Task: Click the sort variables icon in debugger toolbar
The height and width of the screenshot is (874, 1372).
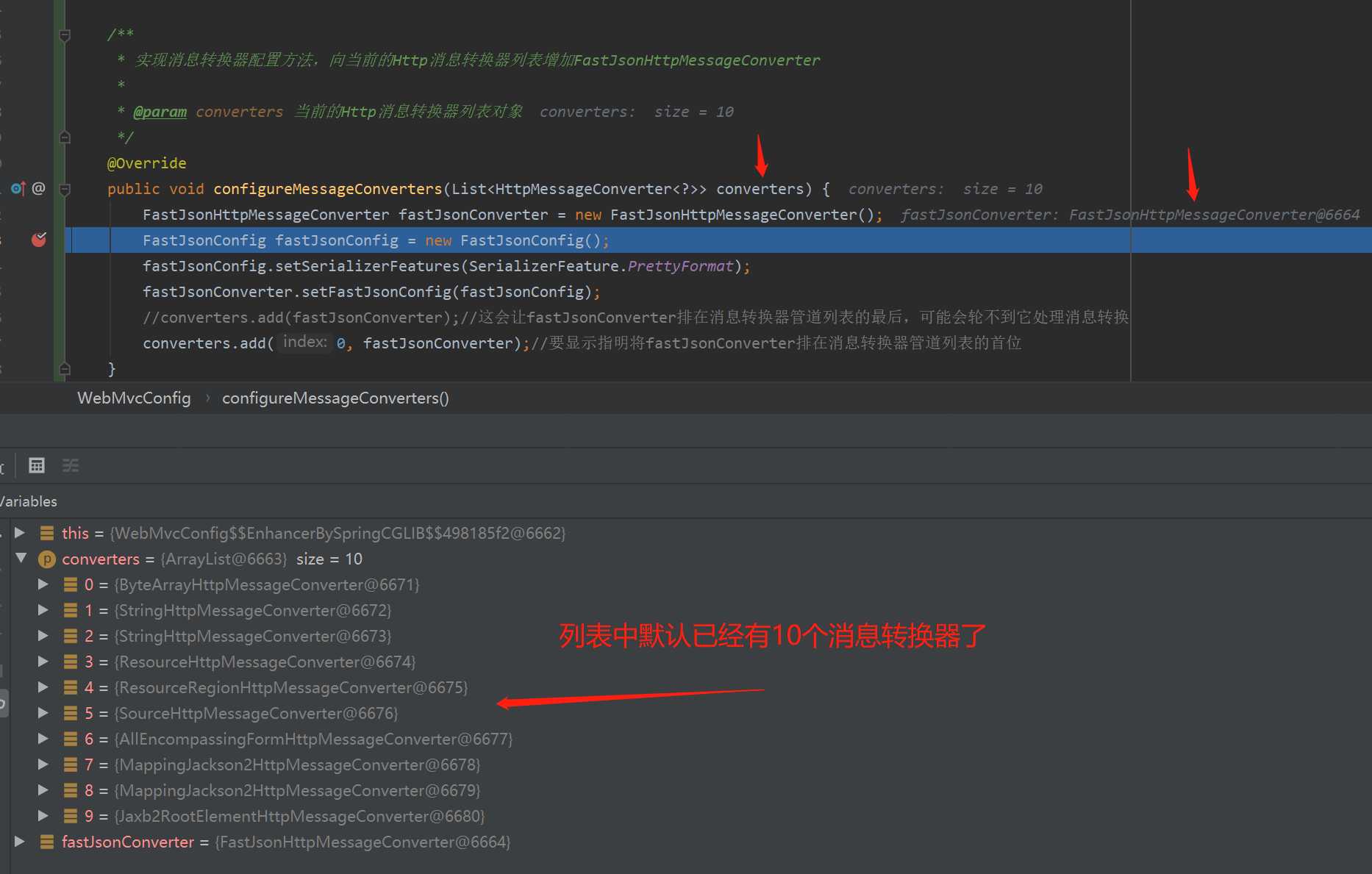Action: click(x=71, y=465)
